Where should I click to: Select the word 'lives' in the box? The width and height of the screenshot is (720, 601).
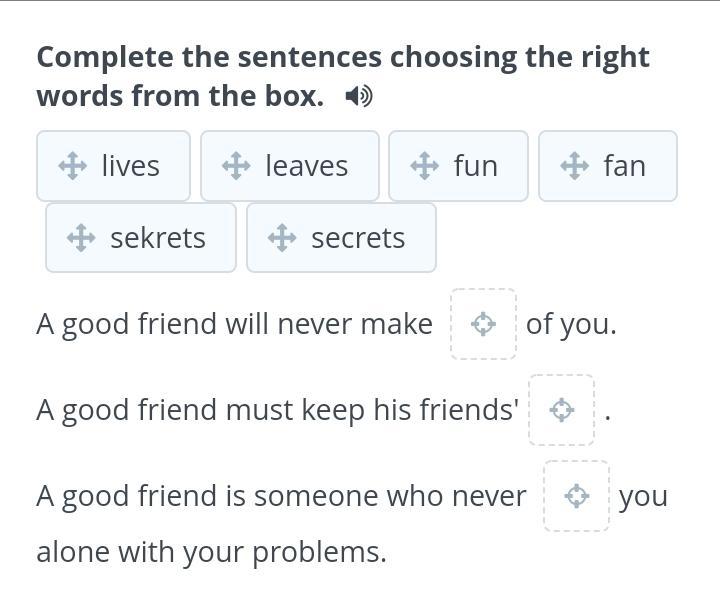tap(130, 166)
